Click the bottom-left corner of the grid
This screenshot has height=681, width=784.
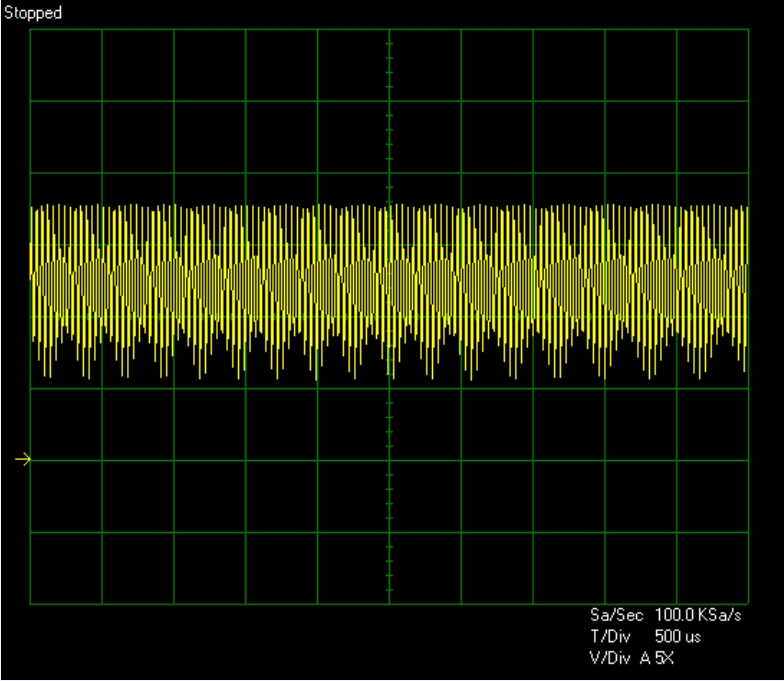(31, 604)
